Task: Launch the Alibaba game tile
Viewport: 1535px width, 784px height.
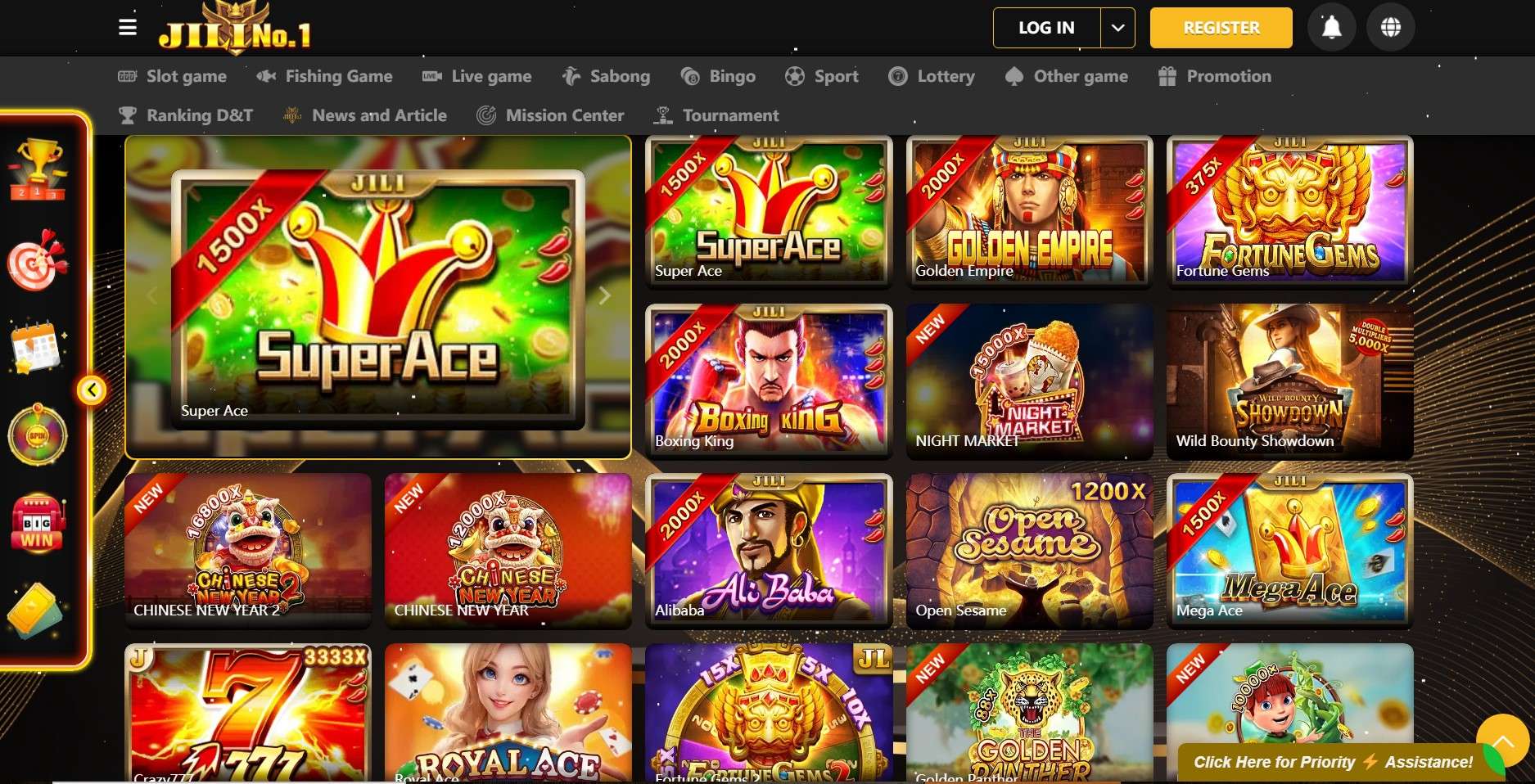Action: point(769,550)
